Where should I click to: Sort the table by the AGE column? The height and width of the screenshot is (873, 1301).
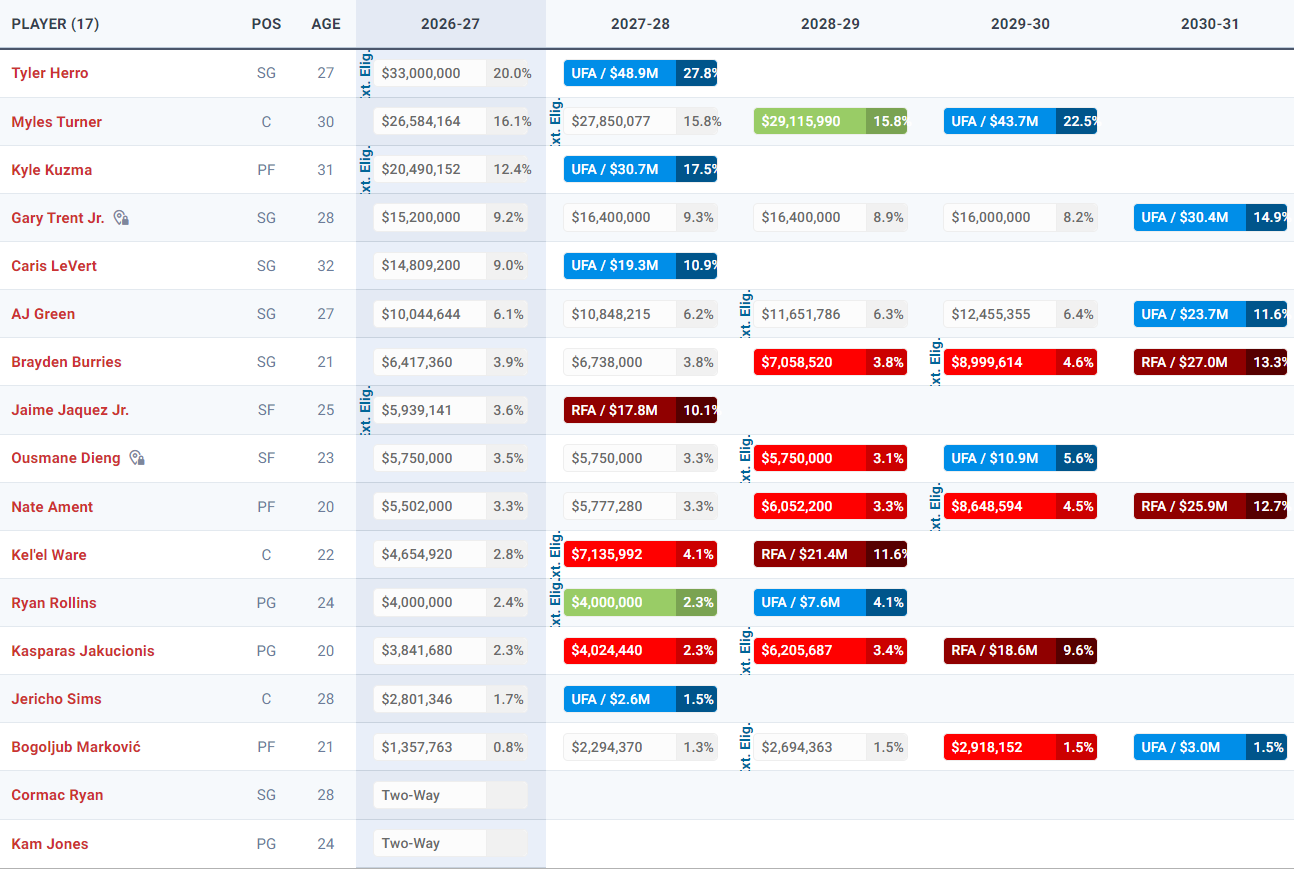[x=326, y=23]
